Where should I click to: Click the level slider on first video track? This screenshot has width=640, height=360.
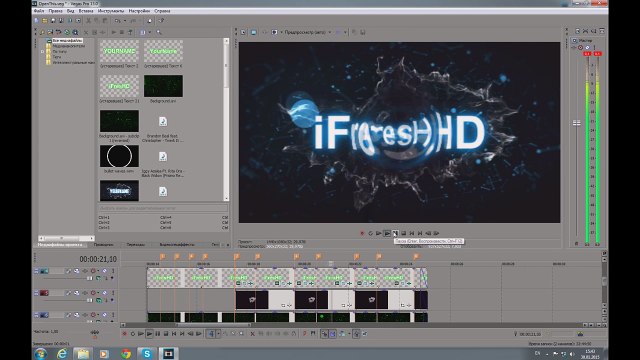coord(89,278)
